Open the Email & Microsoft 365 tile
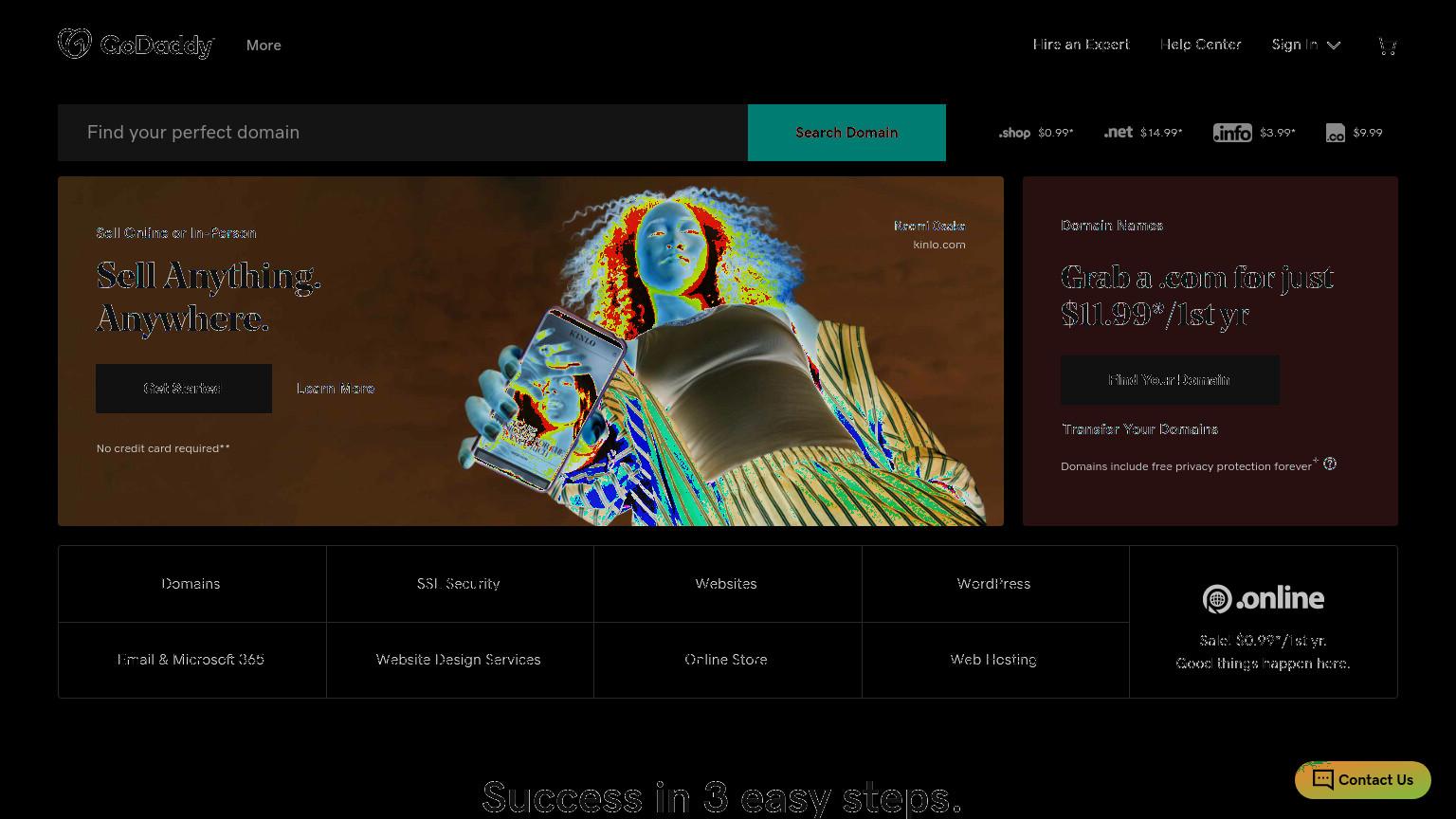This screenshot has width=1456, height=819. [x=191, y=660]
